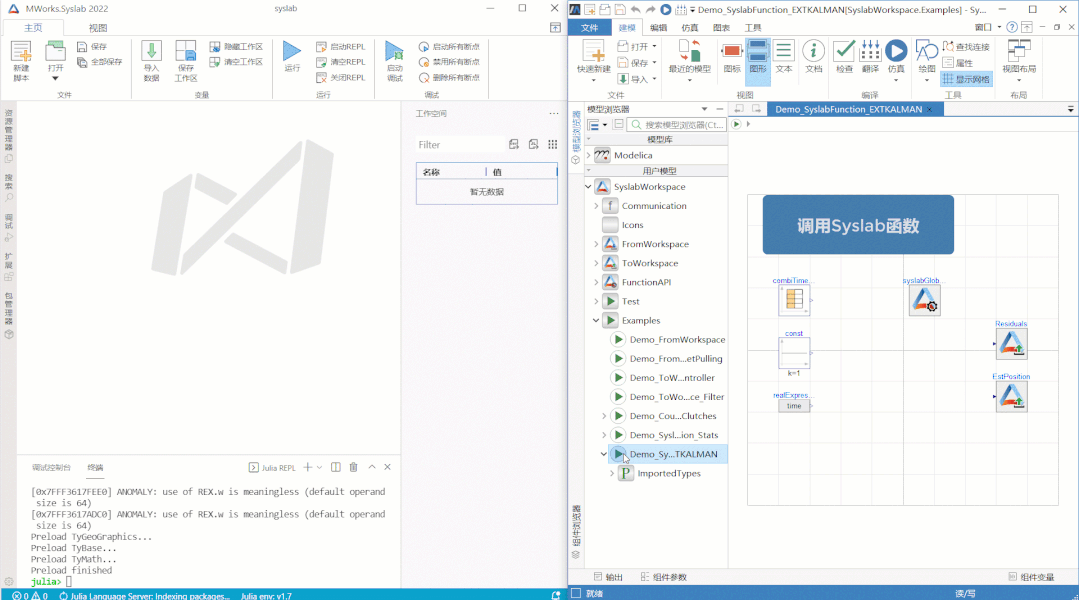Click the model browser search field
The height and width of the screenshot is (600, 1079).
pos(677,125)
